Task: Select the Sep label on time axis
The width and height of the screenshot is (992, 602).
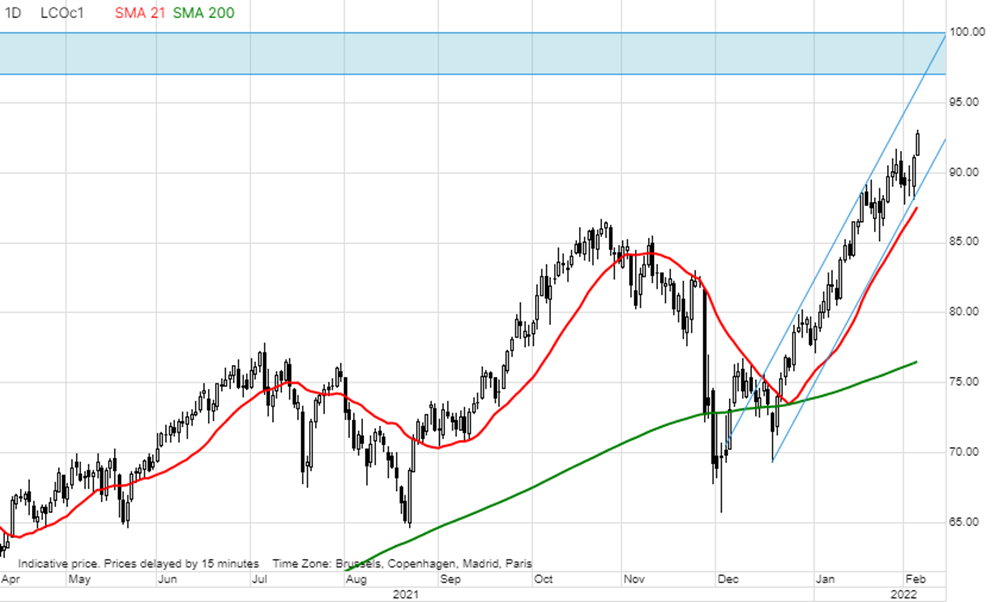Action: [x=450, y=579]
